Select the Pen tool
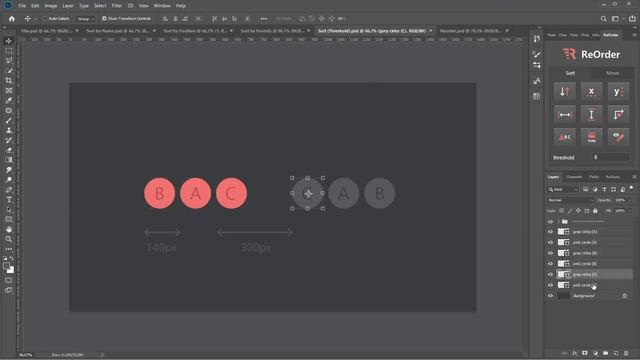Image resolution: width=640 pixels, height=360 pixels. (x=9, y=190)
